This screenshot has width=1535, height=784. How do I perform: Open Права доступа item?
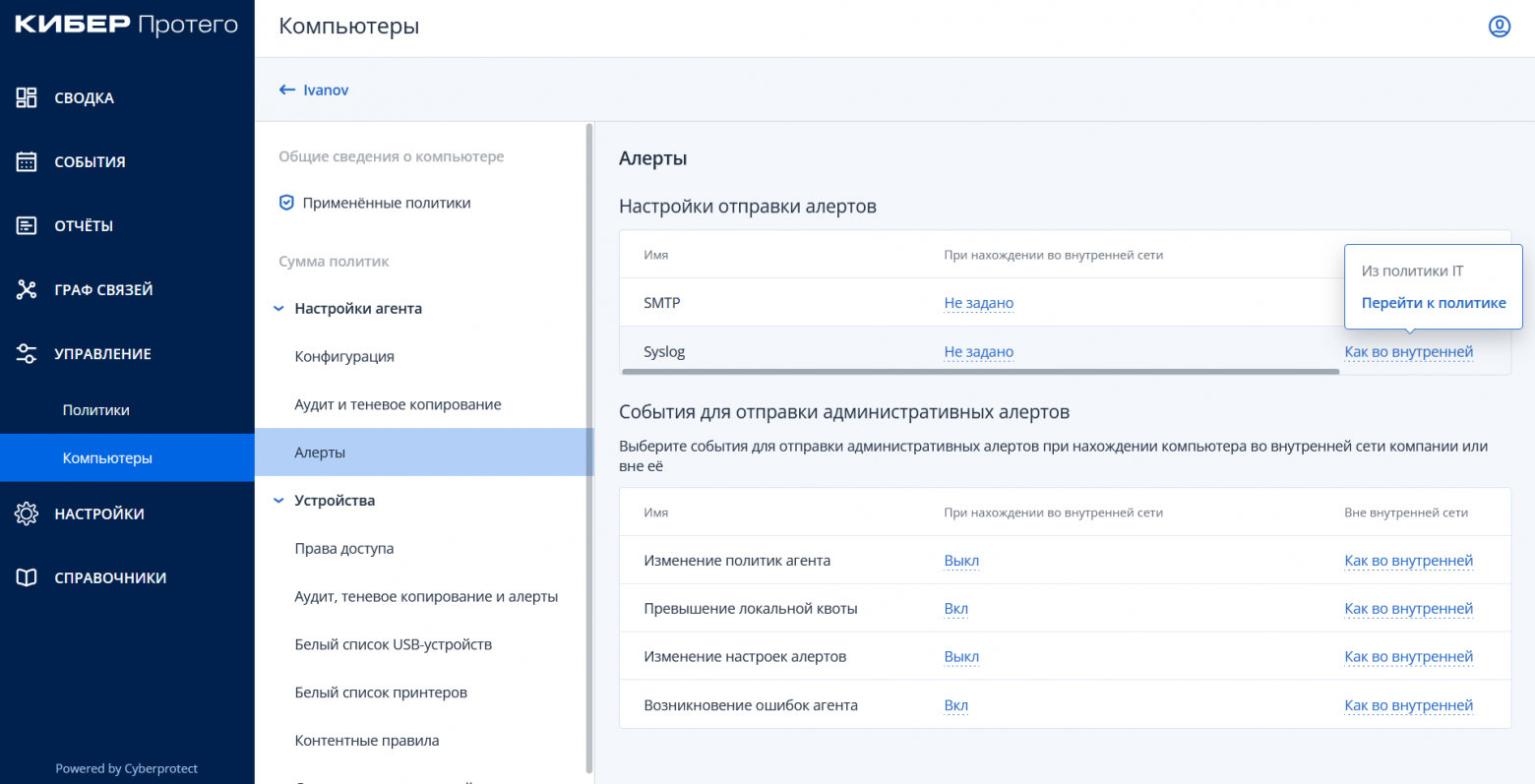tap(344, 549)
